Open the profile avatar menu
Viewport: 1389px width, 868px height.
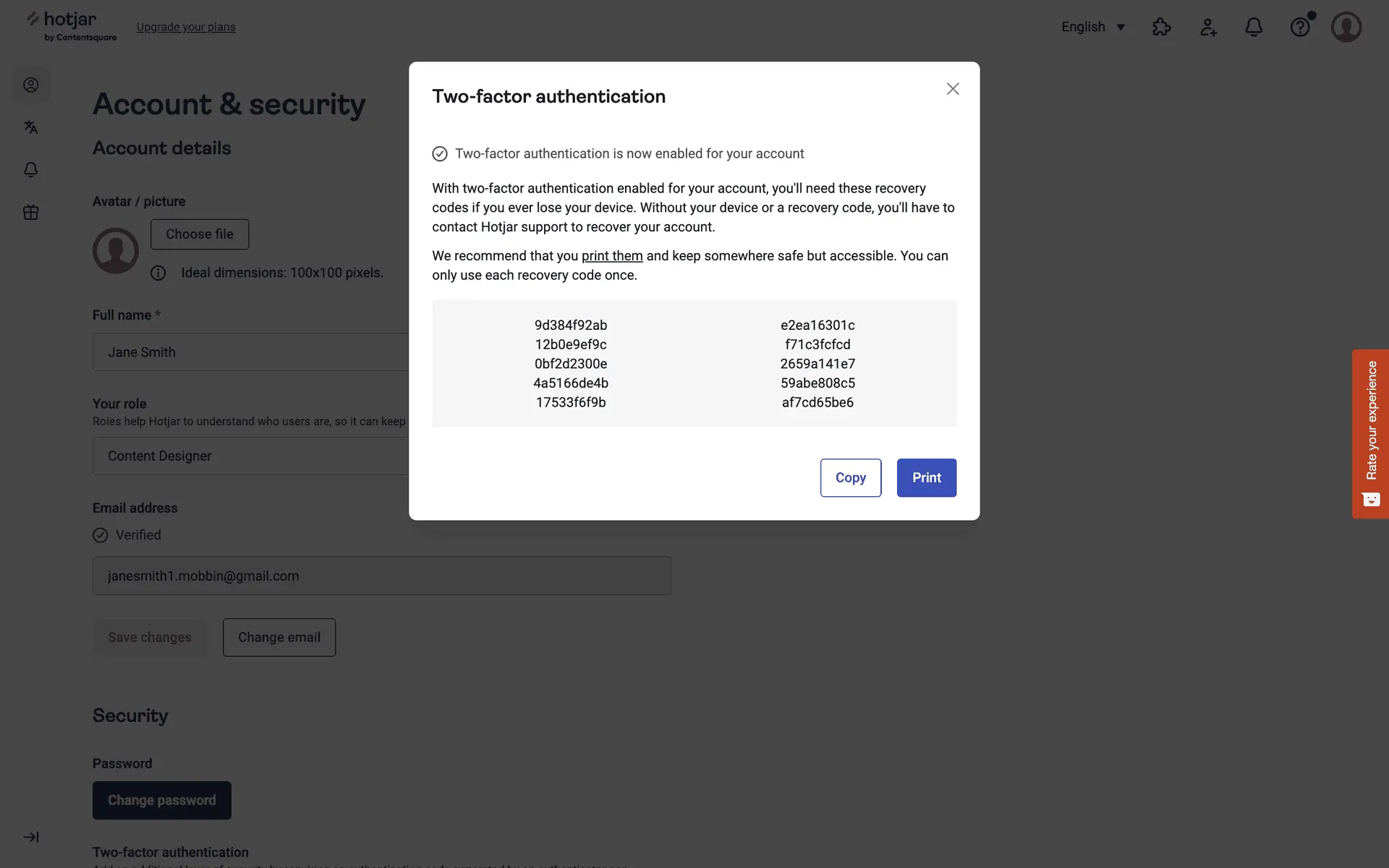1346,27
